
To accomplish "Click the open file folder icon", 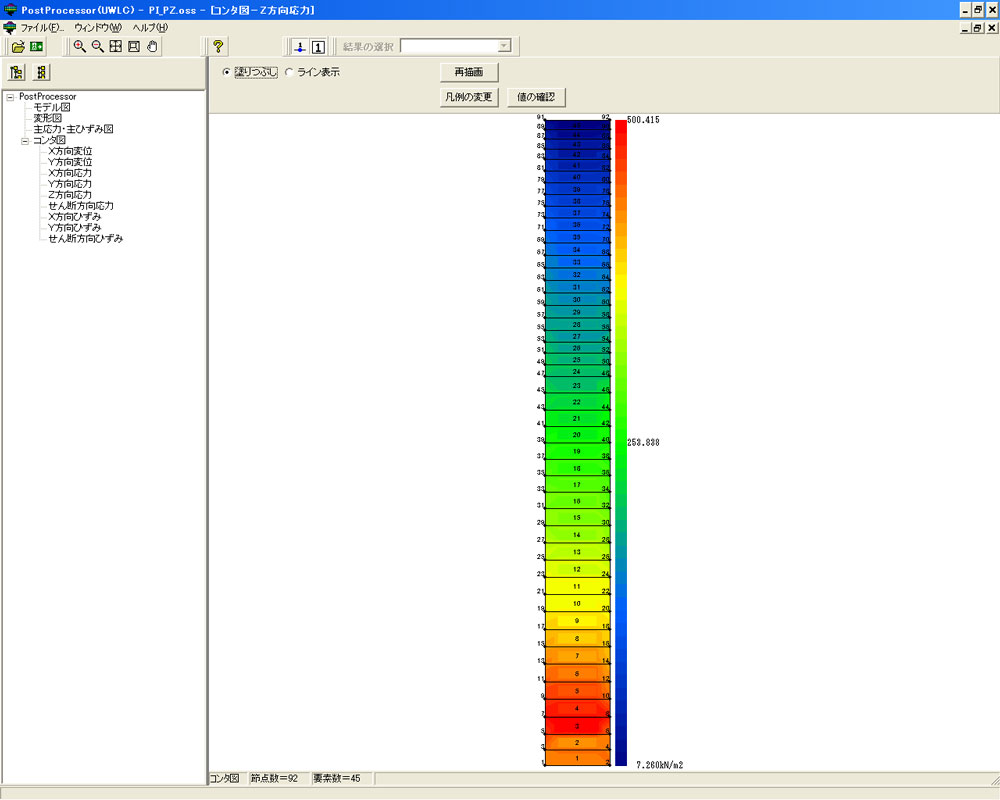I will click(18, 46).
